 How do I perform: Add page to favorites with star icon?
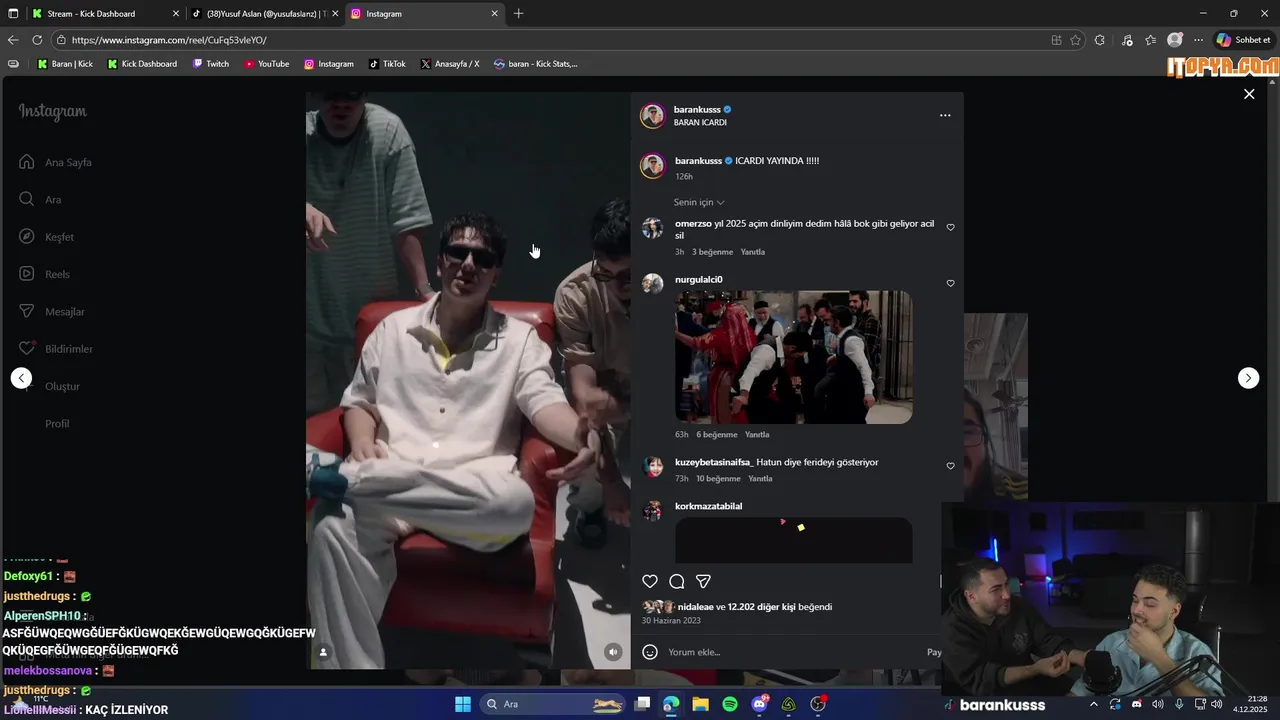[x=1076, y=40]
